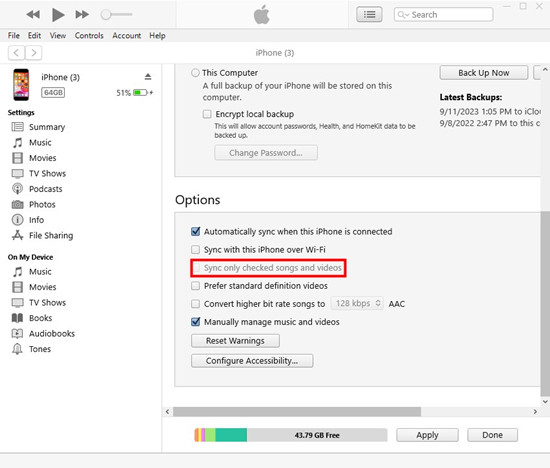Viewport: 550px width, 468px height.
Task: Enable Sync with this iPhone over Wi-Fi
Action: pos(195,249)
